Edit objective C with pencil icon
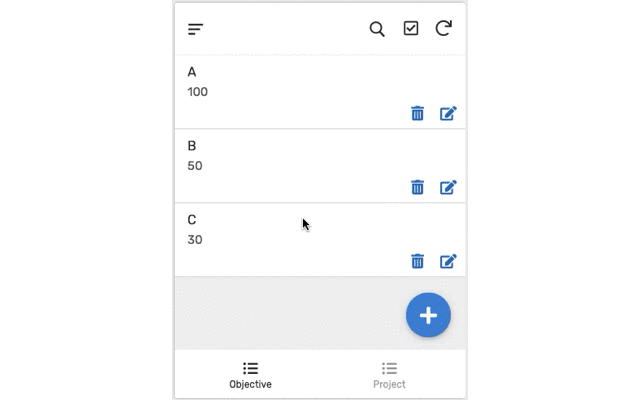Viewport: 640px width, 400px height. pos(448,261)
